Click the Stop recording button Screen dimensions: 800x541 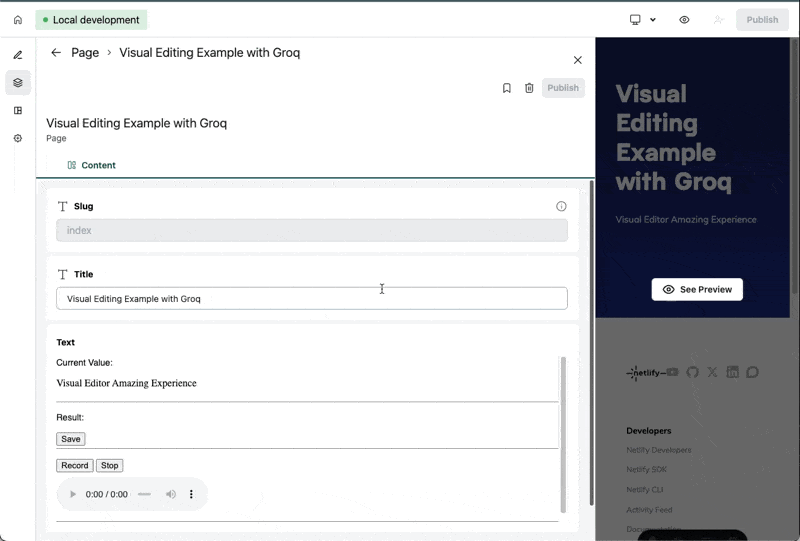(x=110, y=465)
